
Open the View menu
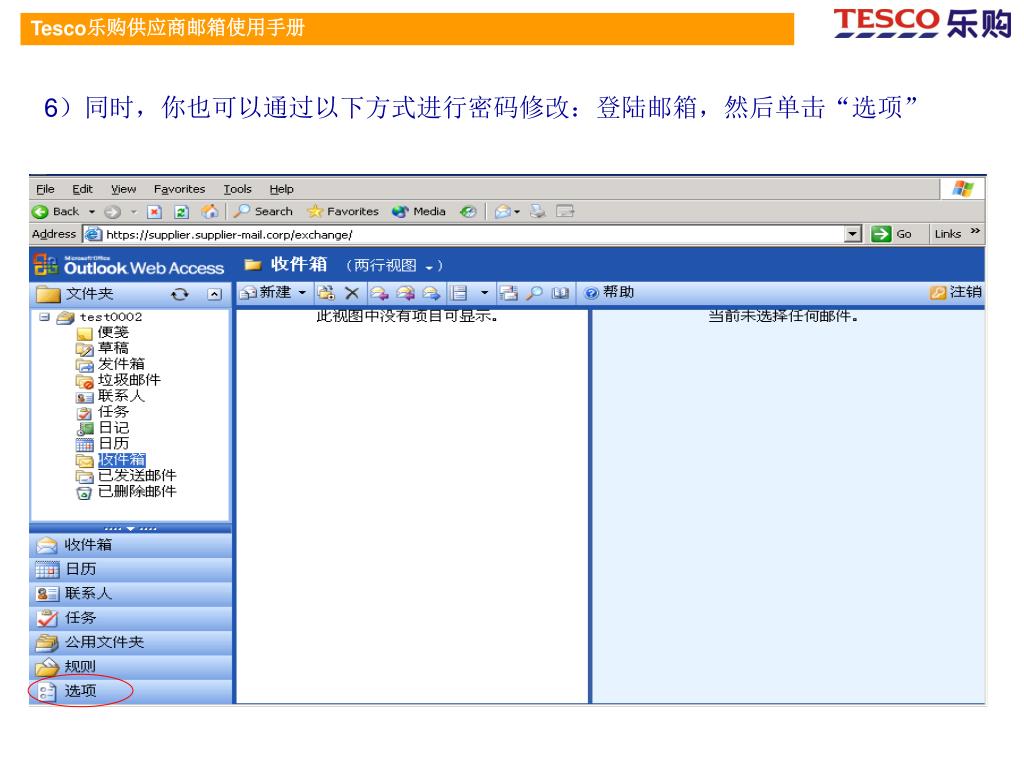[x=123, y=189]
